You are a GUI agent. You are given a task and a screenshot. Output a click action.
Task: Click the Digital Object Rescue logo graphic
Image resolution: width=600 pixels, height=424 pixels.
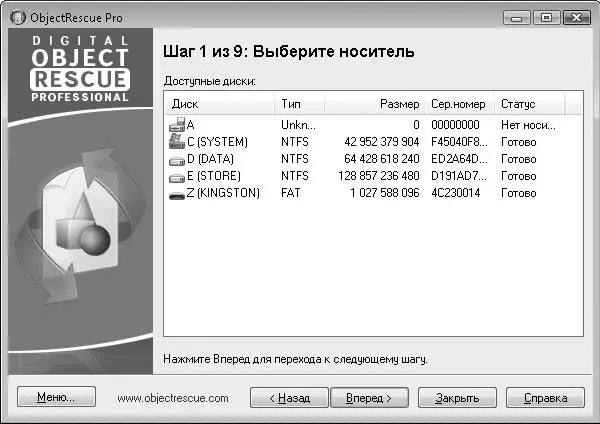click(78, 69)
